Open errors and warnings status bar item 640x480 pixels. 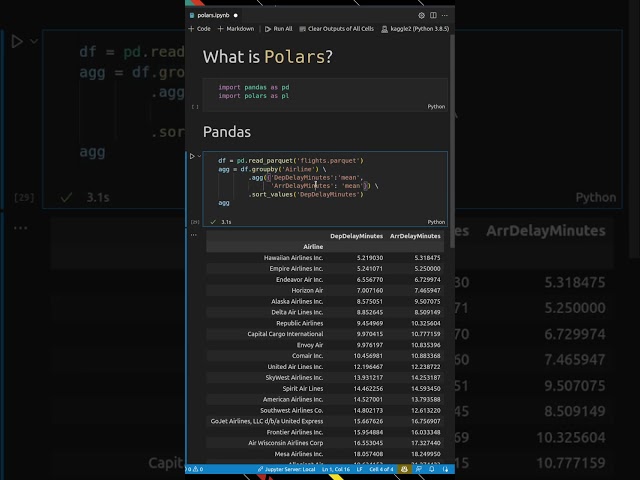pyautogui.click(x=196, y=469)
